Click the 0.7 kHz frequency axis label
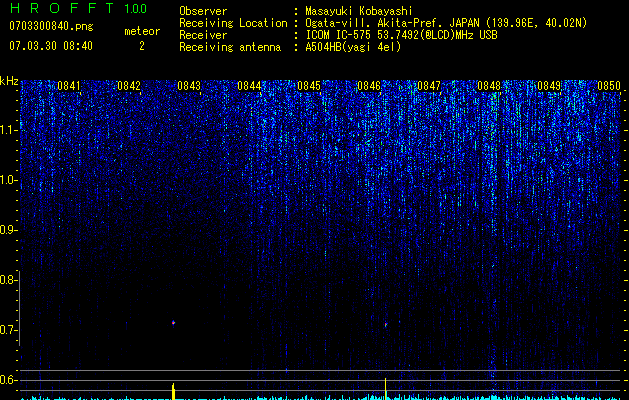The width and height of the screenshot is (629, 400). pyautogui.click(x=7, y=330)
